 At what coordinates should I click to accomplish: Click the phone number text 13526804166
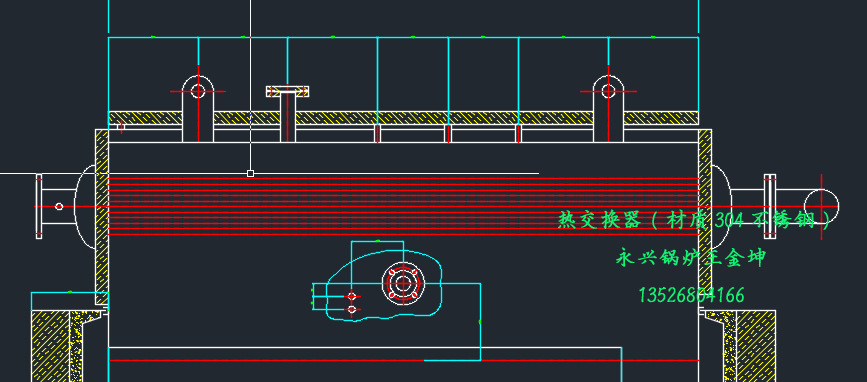click(x=691, y=295)
